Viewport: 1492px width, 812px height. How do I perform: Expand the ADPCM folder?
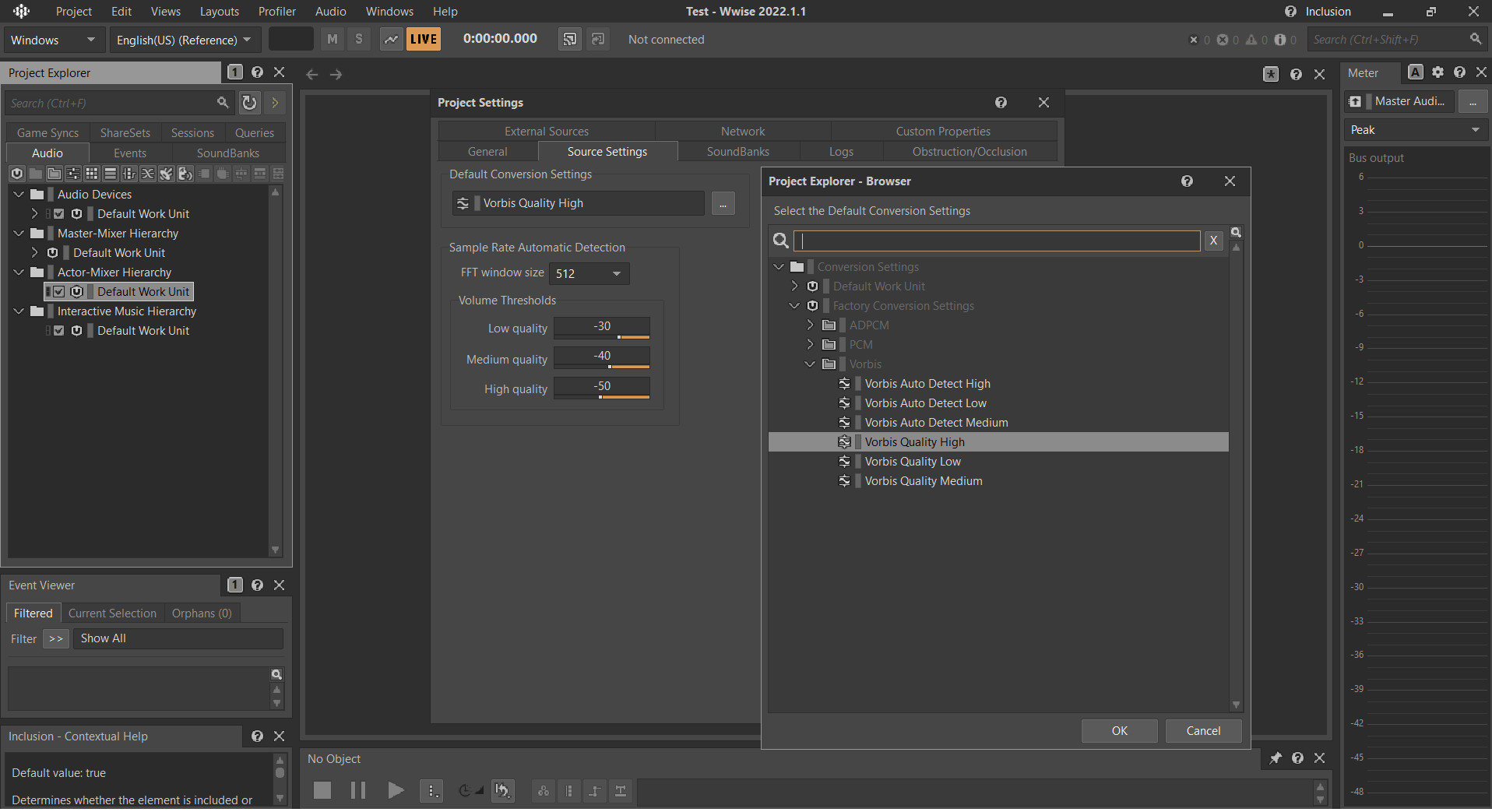click(x=810, y=325)
